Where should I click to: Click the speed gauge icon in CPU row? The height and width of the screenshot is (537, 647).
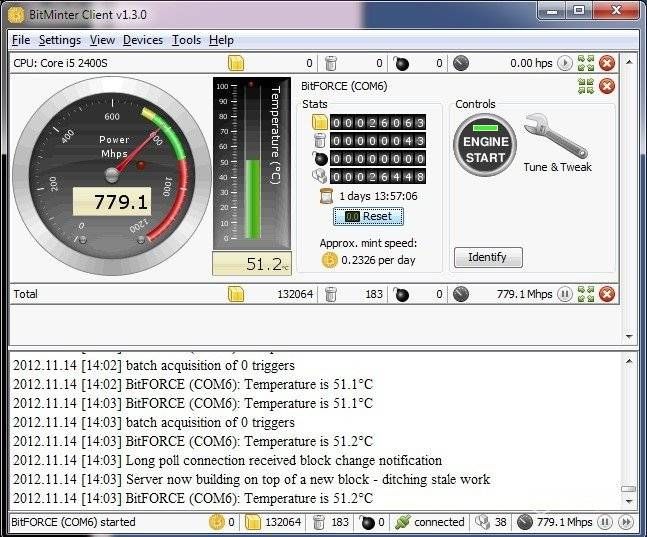pos(461,63)
